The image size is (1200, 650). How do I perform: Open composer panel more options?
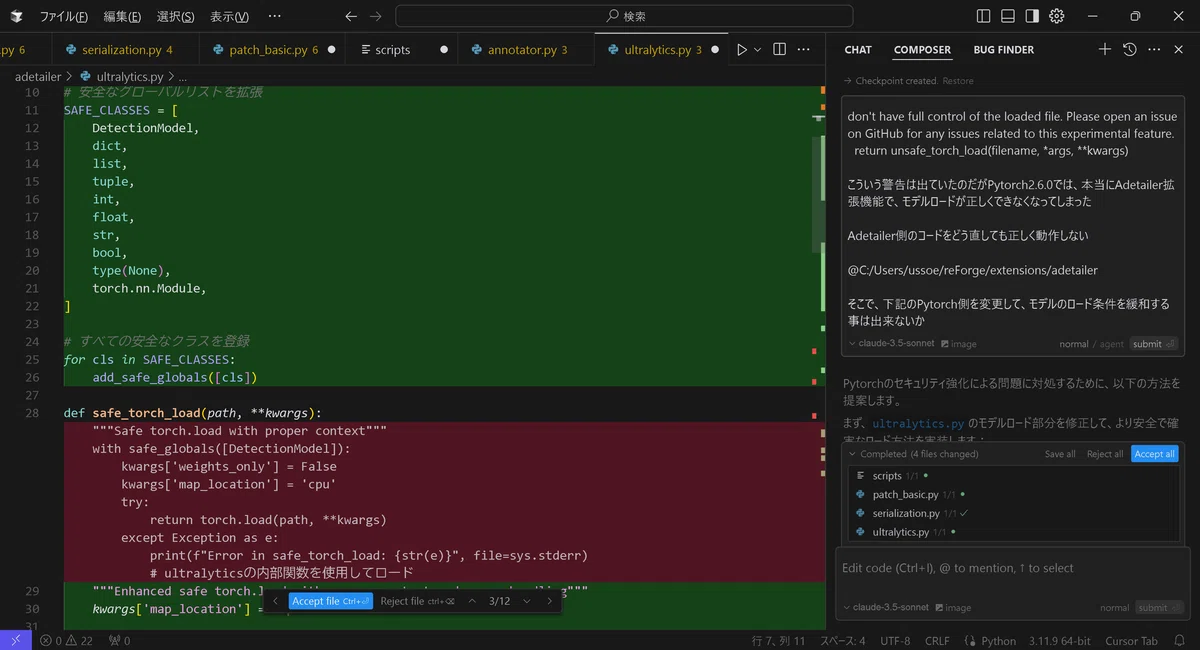pyautogui.click(x=1154, y=49)
